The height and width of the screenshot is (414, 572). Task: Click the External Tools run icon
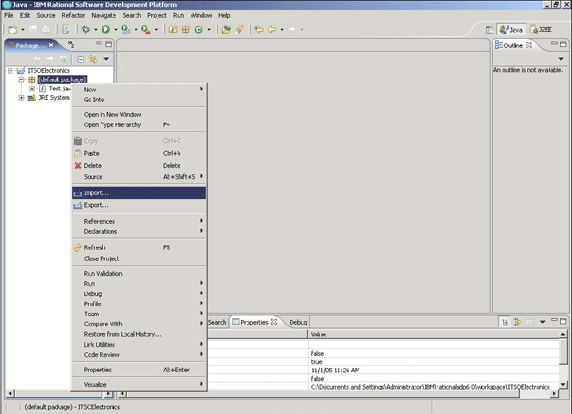point(146,30)
